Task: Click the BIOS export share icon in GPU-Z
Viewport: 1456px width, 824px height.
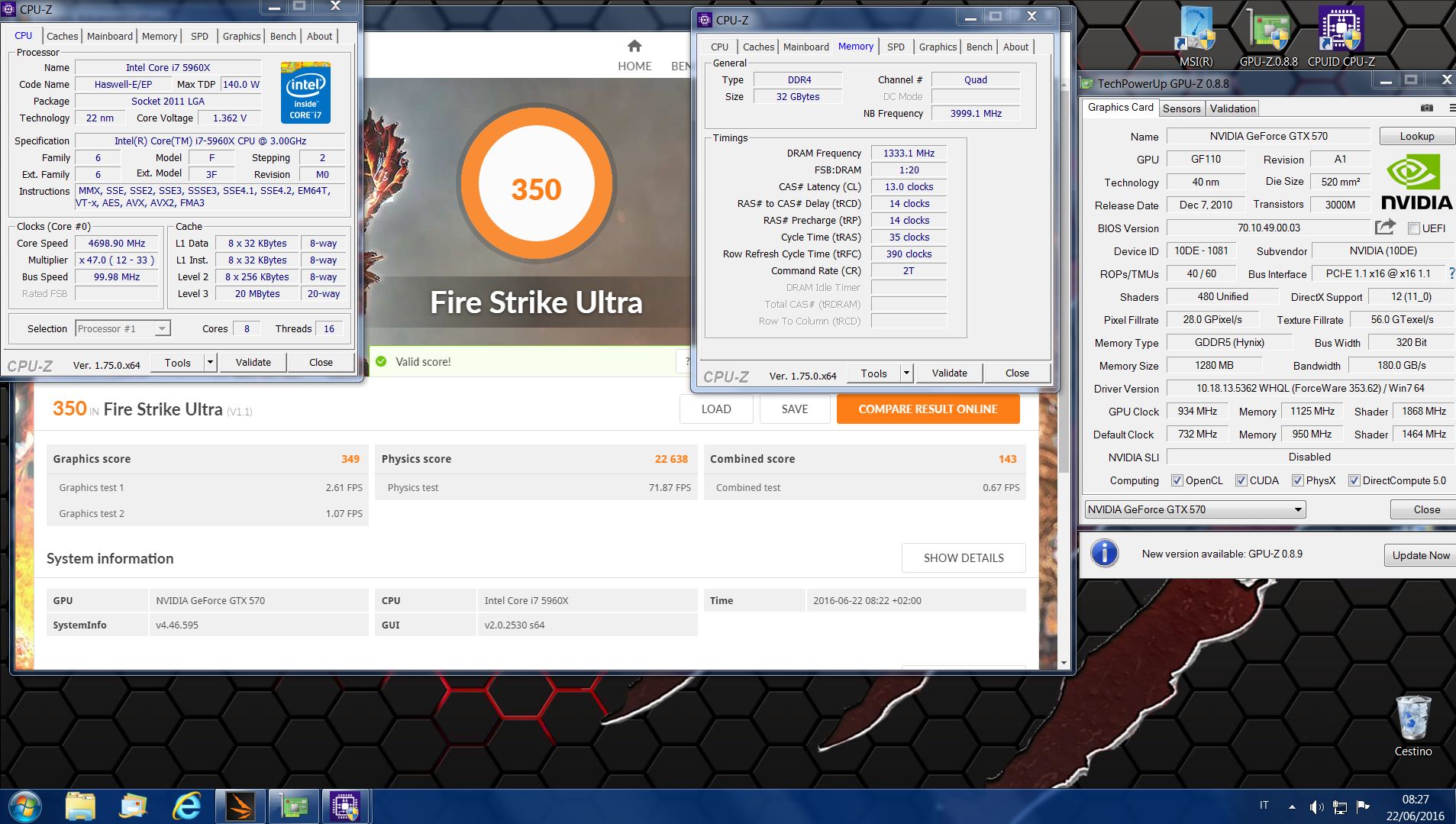Action: [1385, 227]
